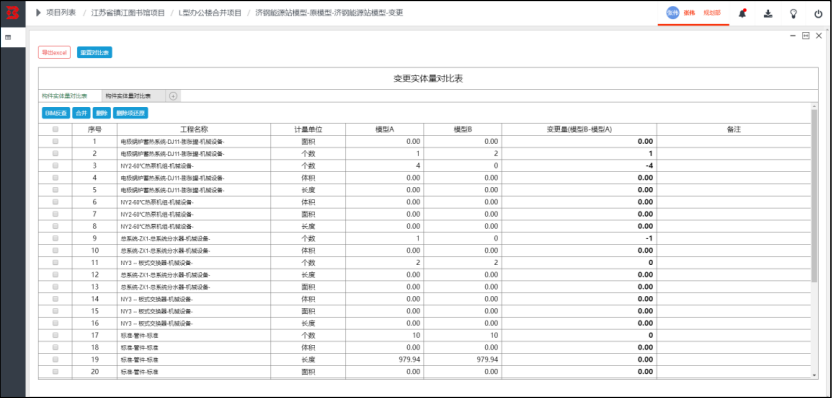The width and height of the screenshot is (832, 398).
Task: Click the table scrollbar up arrow
Action: coord(814,106)
